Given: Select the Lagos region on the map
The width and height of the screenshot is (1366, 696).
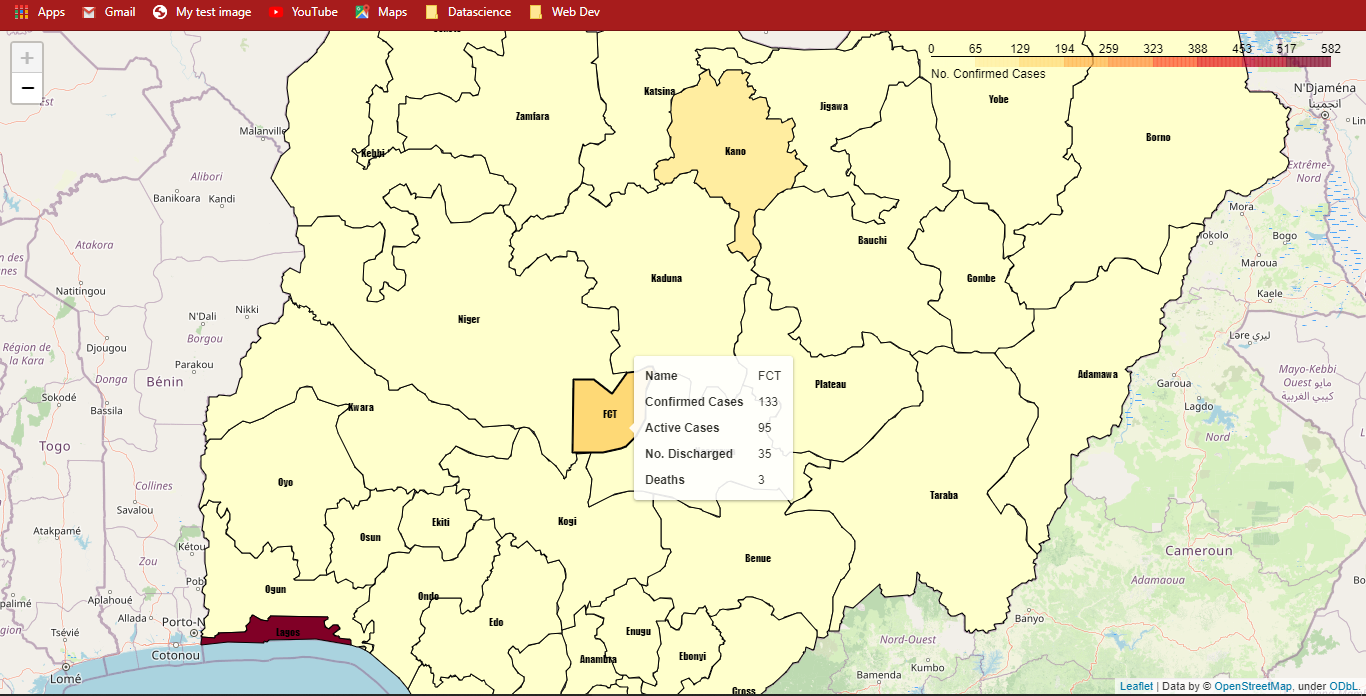Looking at the screenshot, I should pos(290,630).
